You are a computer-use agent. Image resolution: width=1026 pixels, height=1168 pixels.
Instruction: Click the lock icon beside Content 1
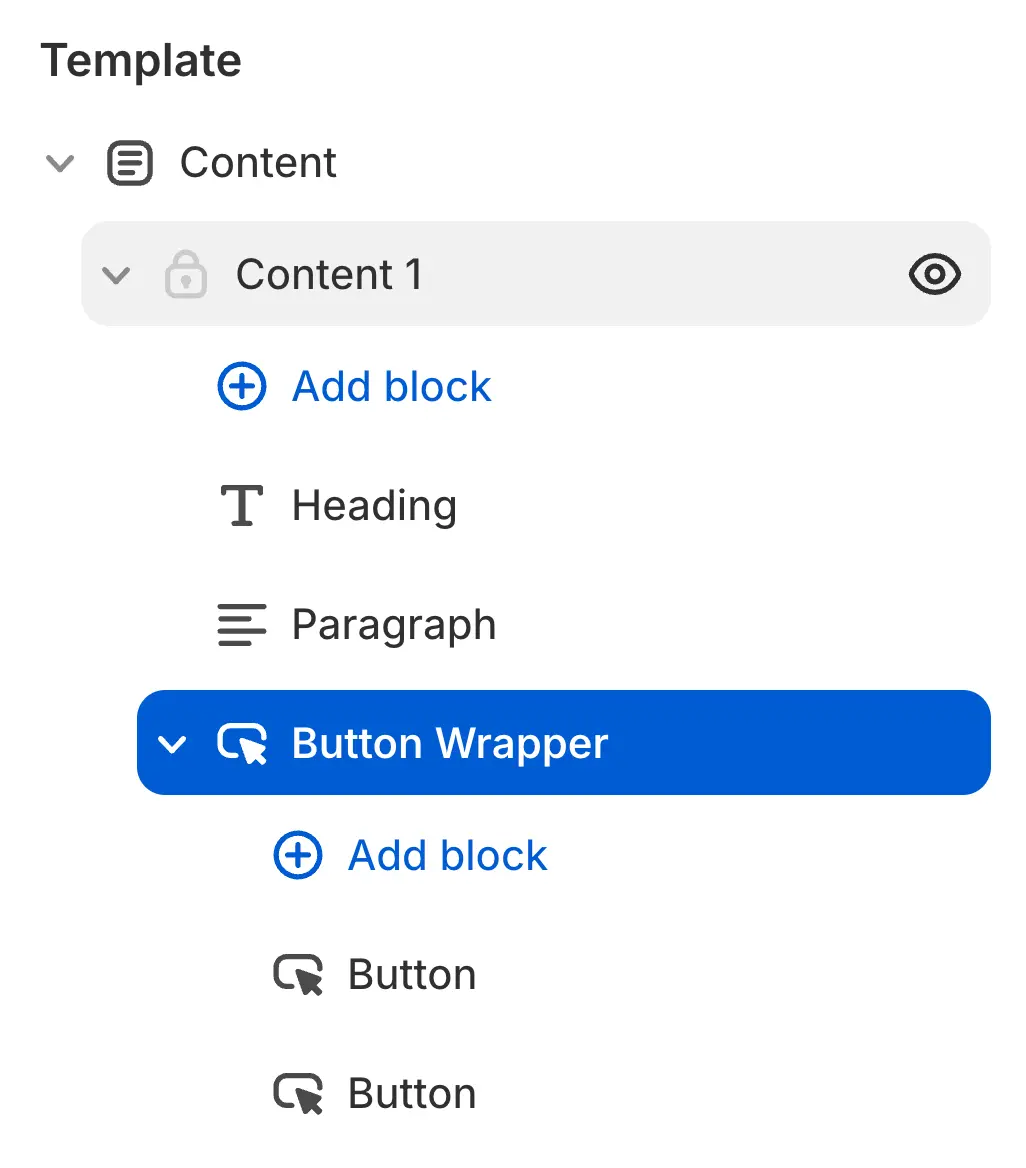[186, 274]
